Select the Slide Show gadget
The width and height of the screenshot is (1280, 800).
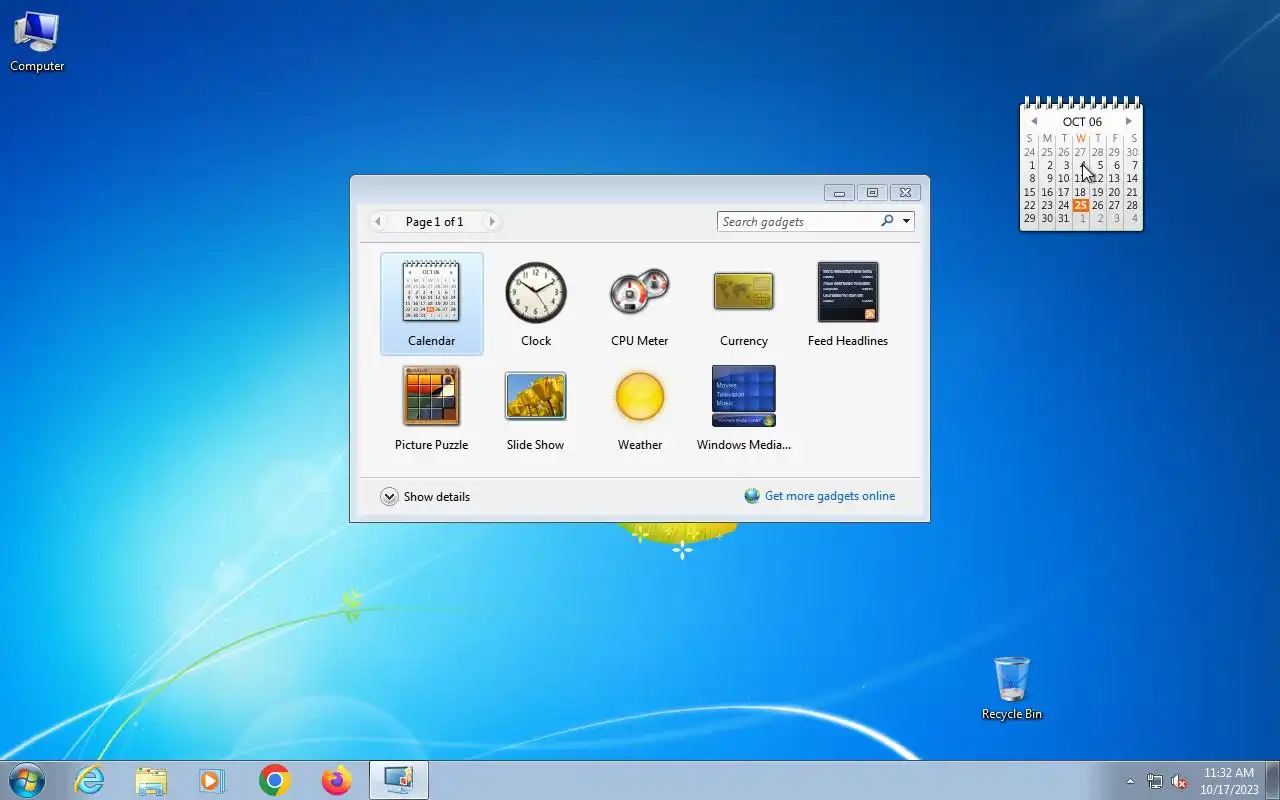535,408
